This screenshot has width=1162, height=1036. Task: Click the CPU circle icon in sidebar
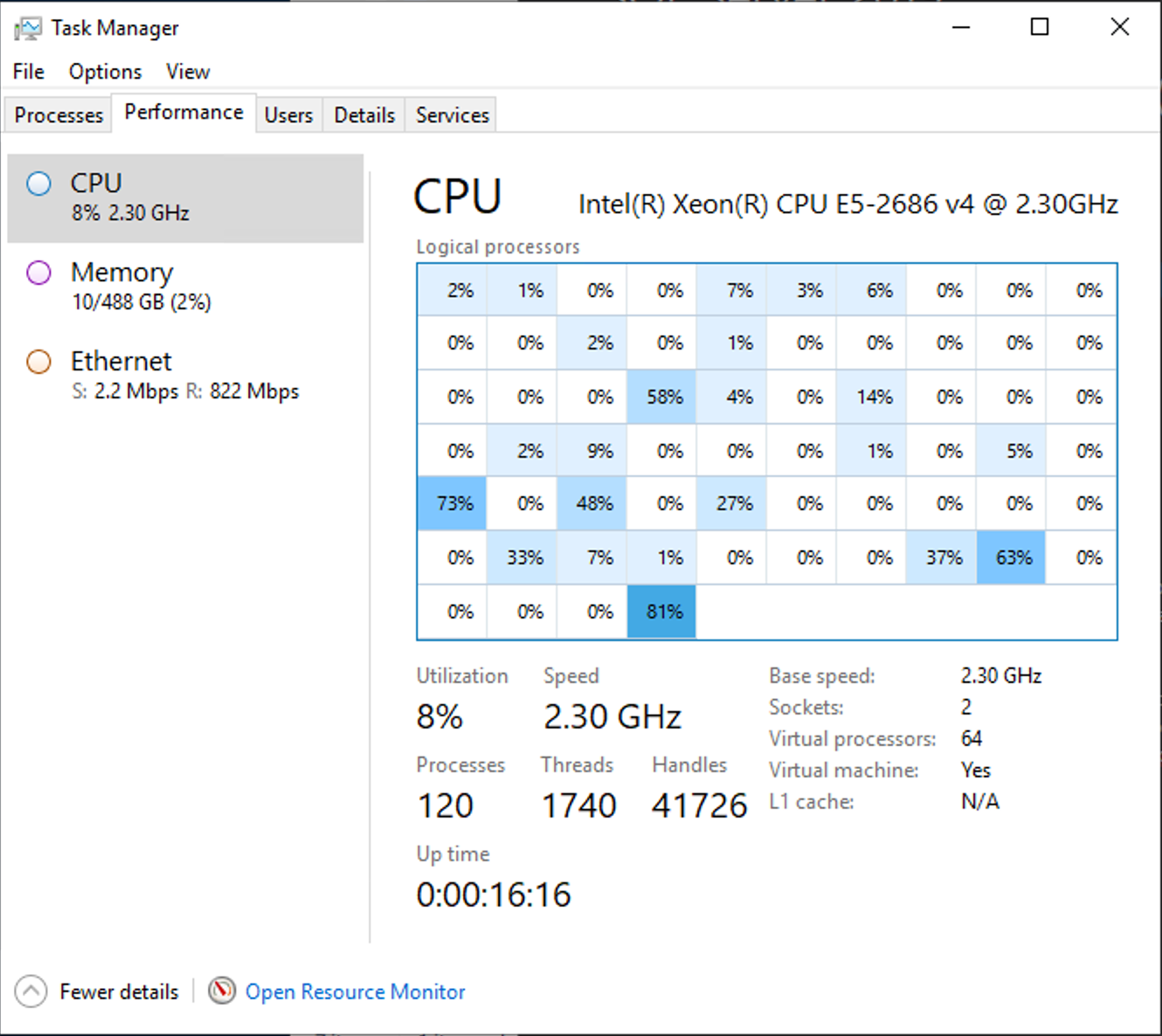click(39, 184)
